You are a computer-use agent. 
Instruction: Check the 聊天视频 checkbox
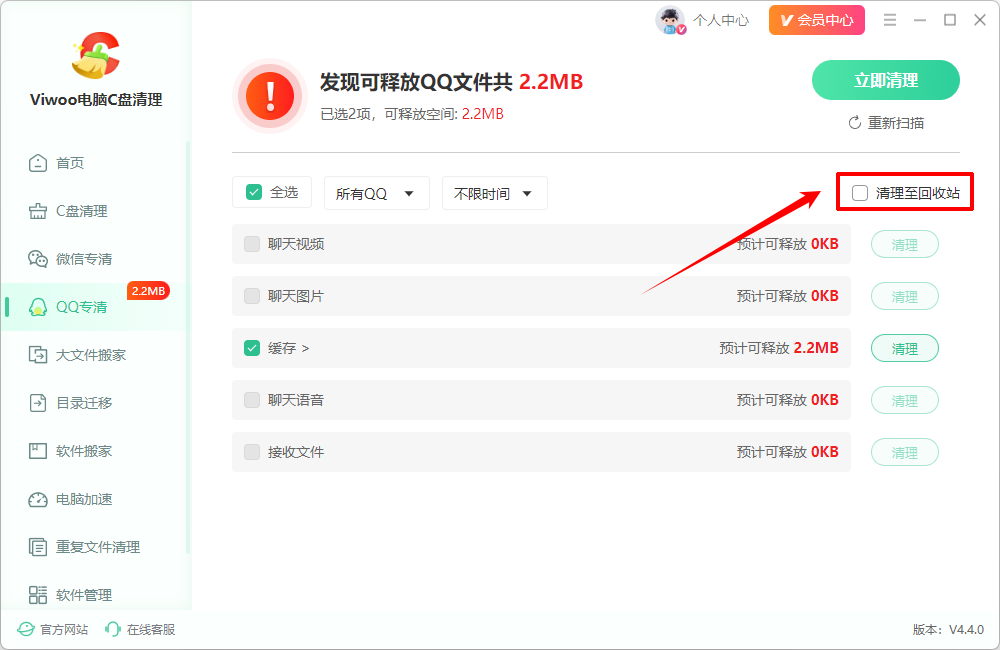(x=252, y=244)
